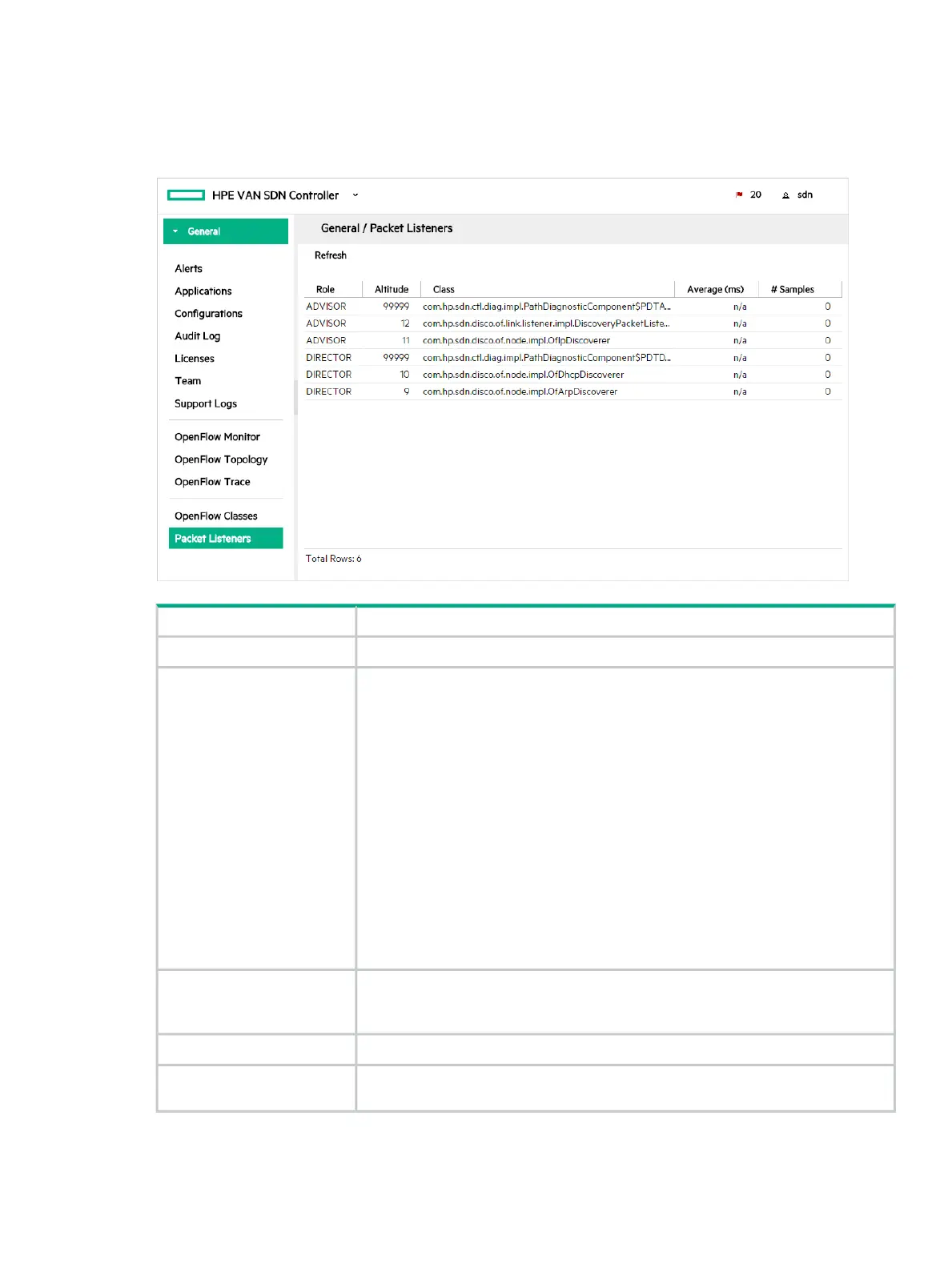Open Licenses in the sidebar
Viewport: 952px width, 1268px height.
(x=195, y=359)
